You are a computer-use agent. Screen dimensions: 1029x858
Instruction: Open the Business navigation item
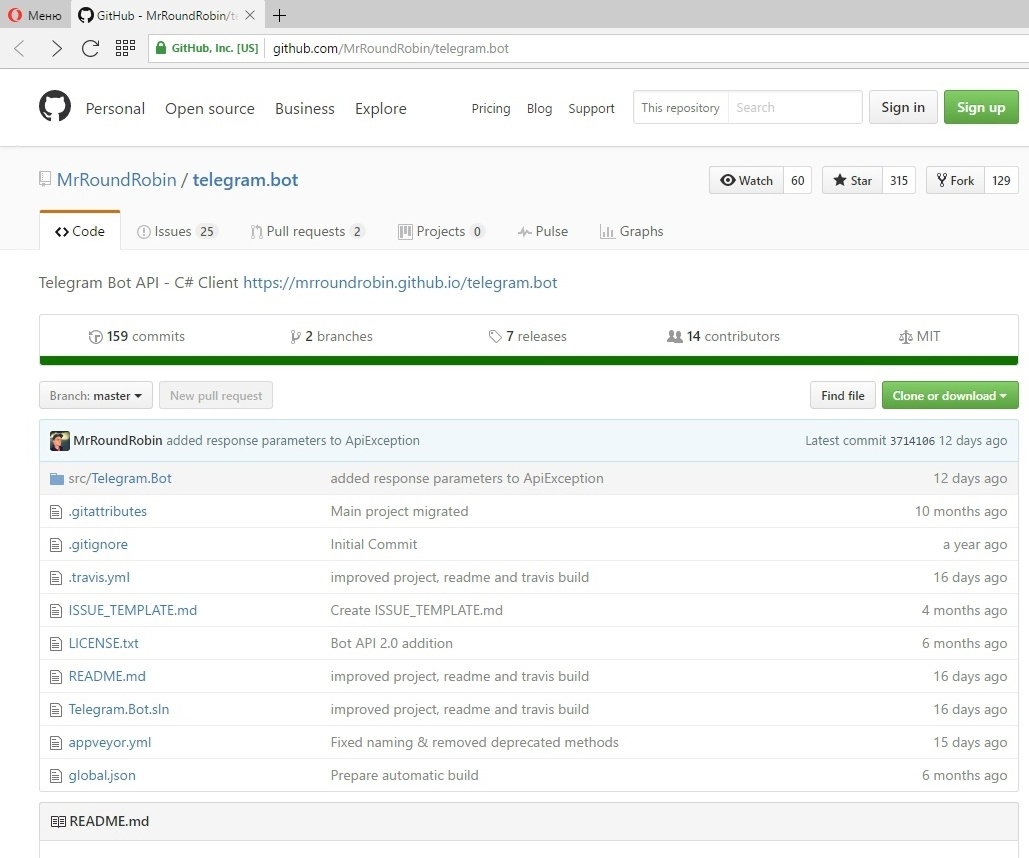(304, 108)
